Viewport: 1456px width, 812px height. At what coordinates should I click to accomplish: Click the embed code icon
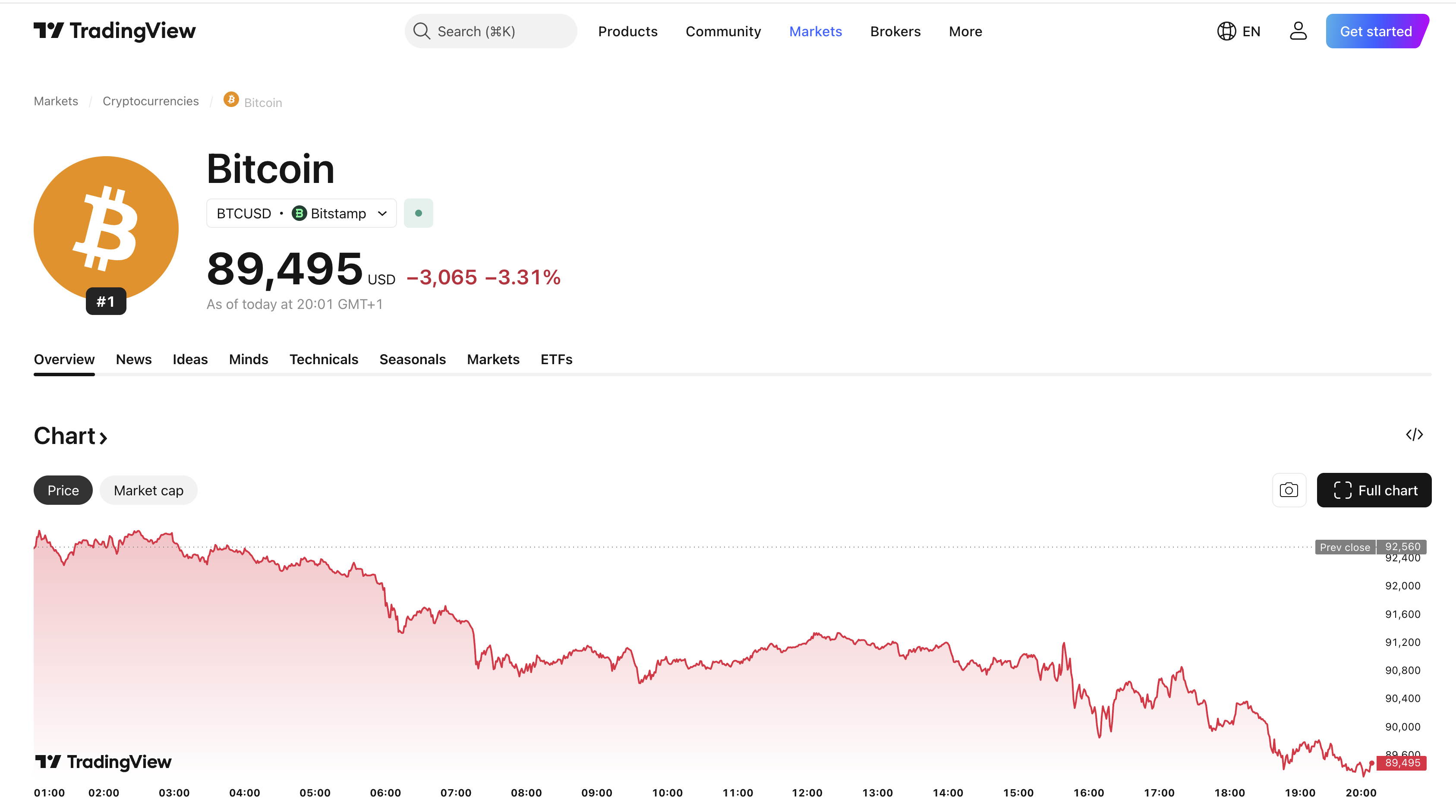pyautogui.click(x=1414, y=434)
